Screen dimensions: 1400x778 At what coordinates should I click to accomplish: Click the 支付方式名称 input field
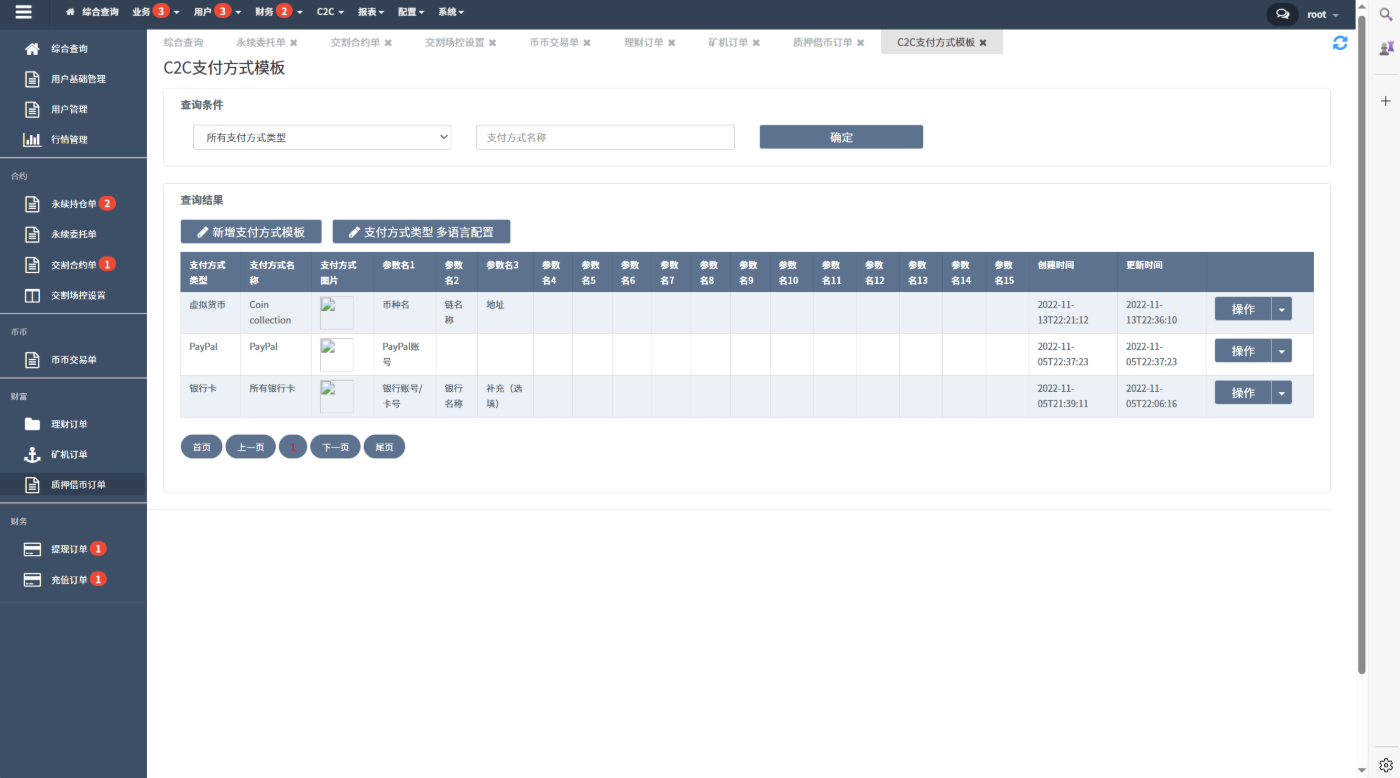click(605, 137)
